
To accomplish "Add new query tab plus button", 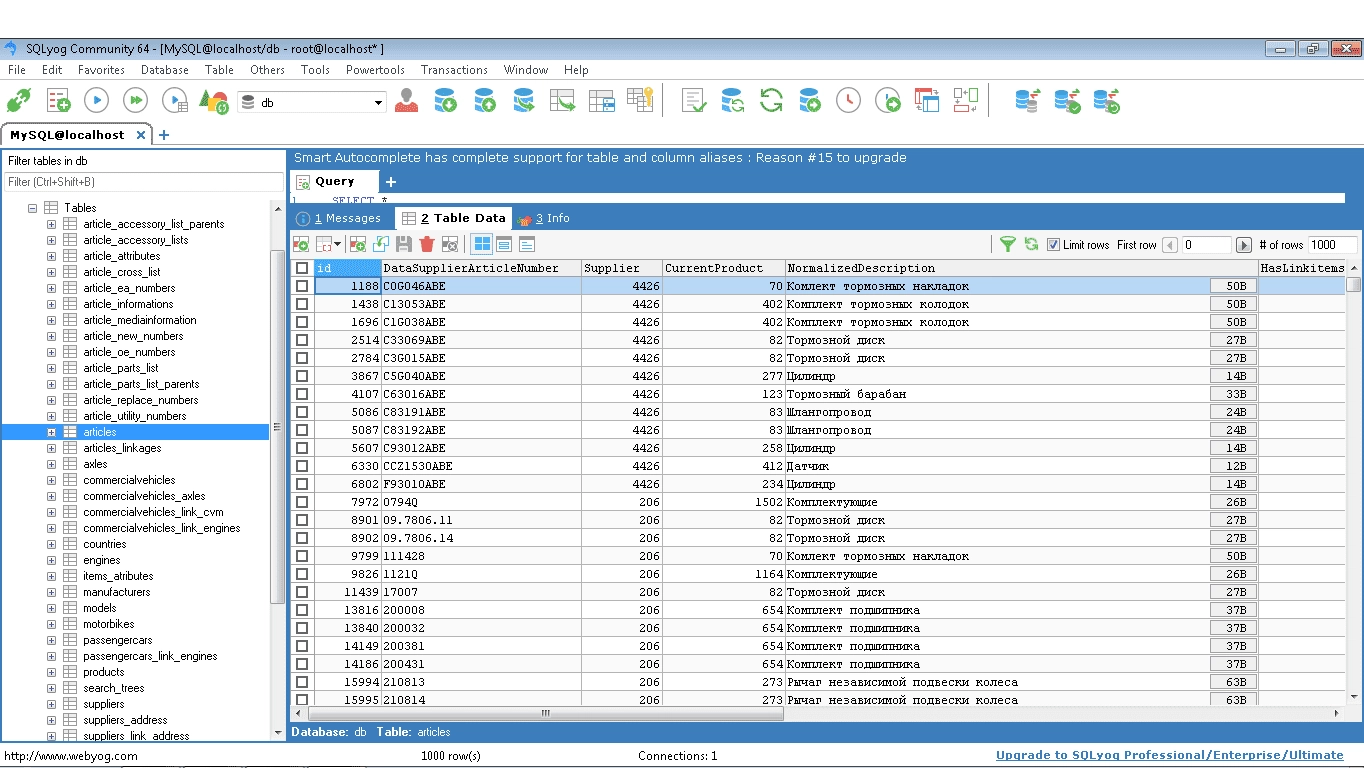I will pyautogui.click(x=391, y=182).
